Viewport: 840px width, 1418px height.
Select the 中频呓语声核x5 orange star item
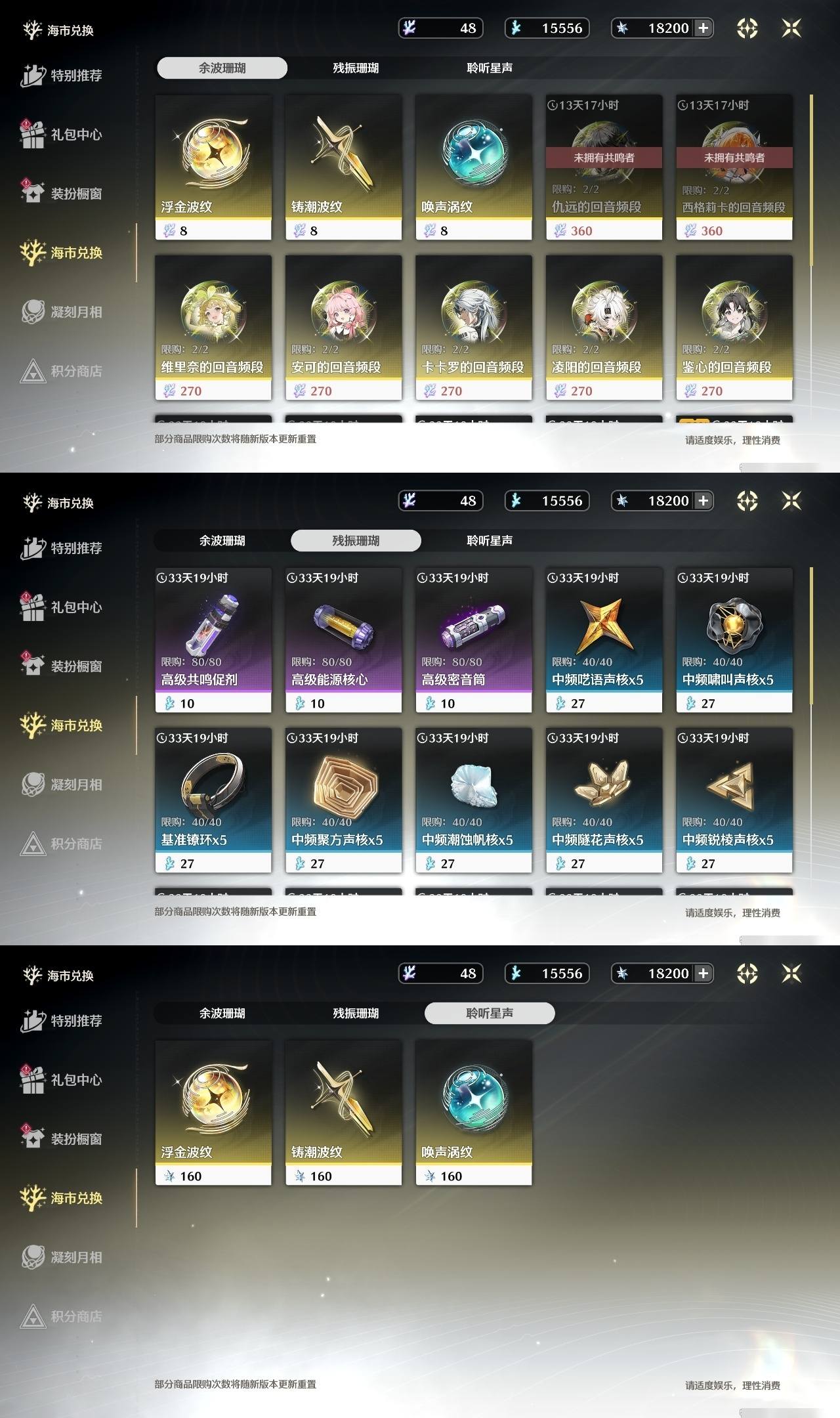point(604,640)
